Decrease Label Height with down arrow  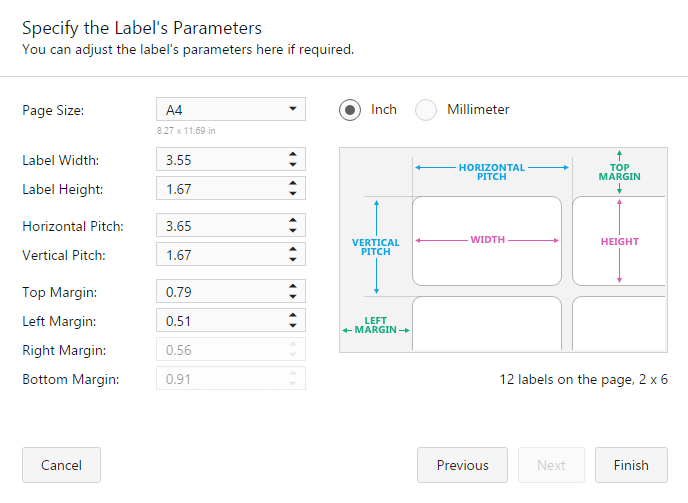click(292, 193)
